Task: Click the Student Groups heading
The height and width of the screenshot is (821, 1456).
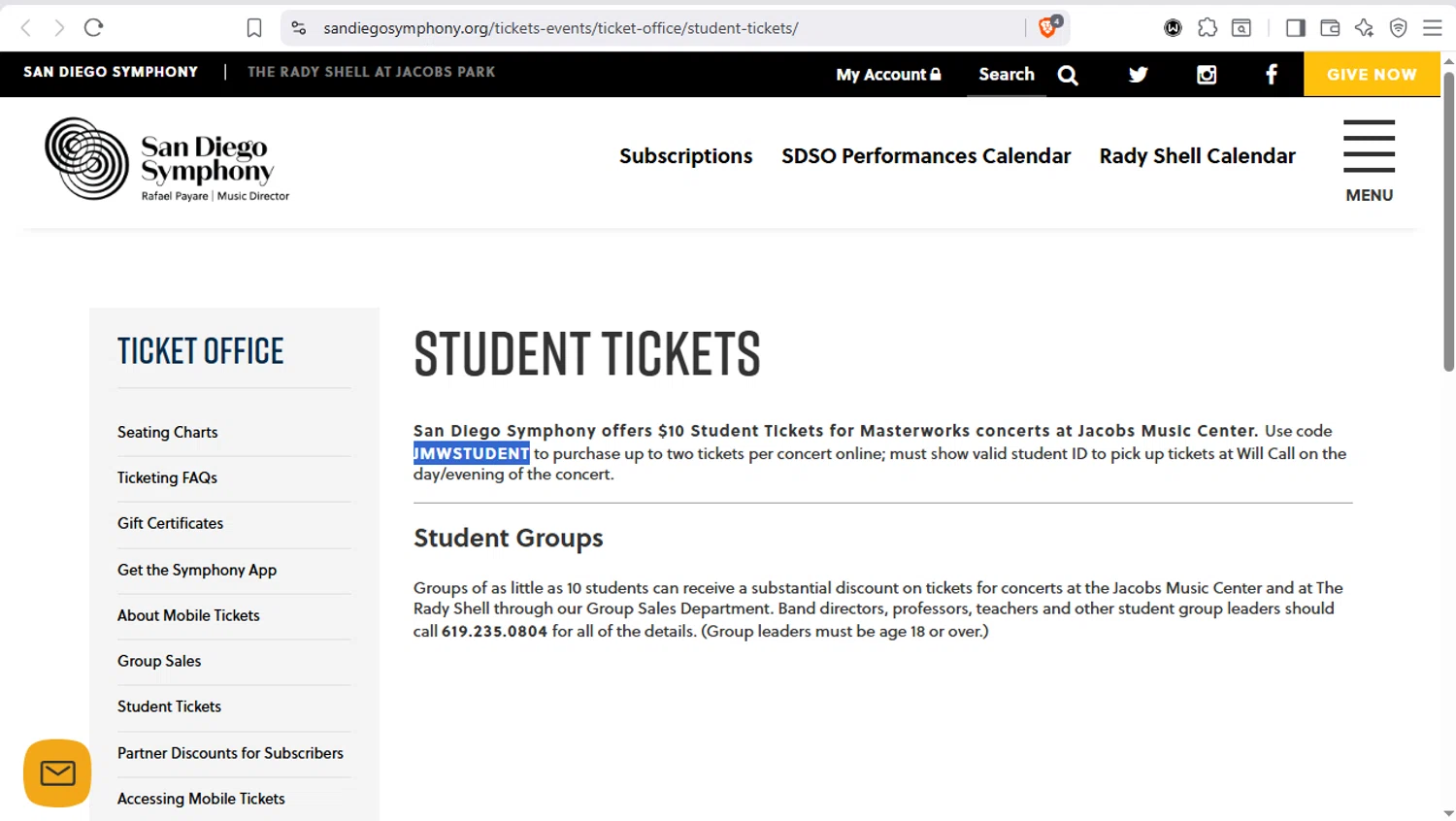Action: tap(509, 538)
